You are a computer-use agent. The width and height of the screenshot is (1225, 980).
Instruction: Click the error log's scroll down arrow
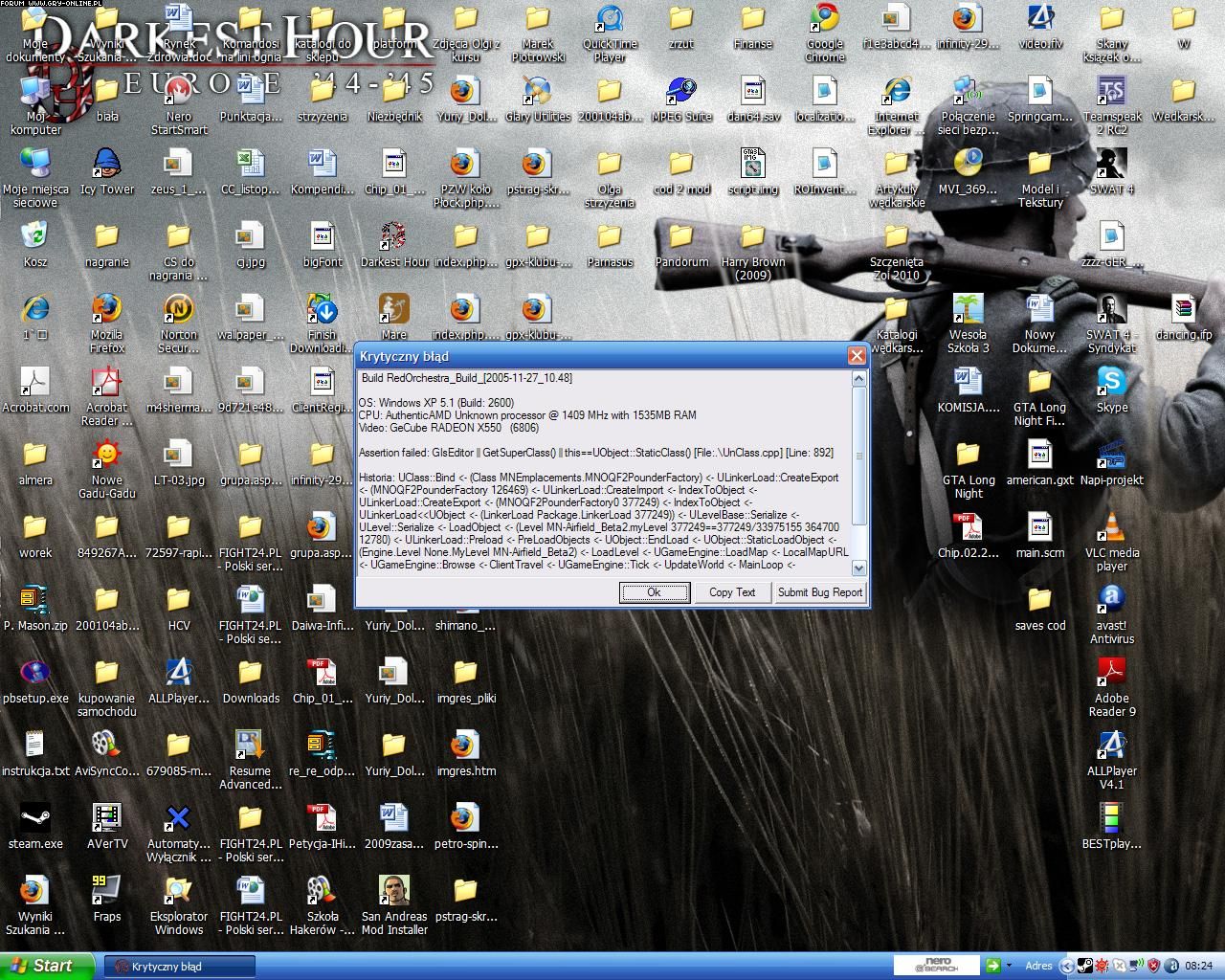(858, 568)
